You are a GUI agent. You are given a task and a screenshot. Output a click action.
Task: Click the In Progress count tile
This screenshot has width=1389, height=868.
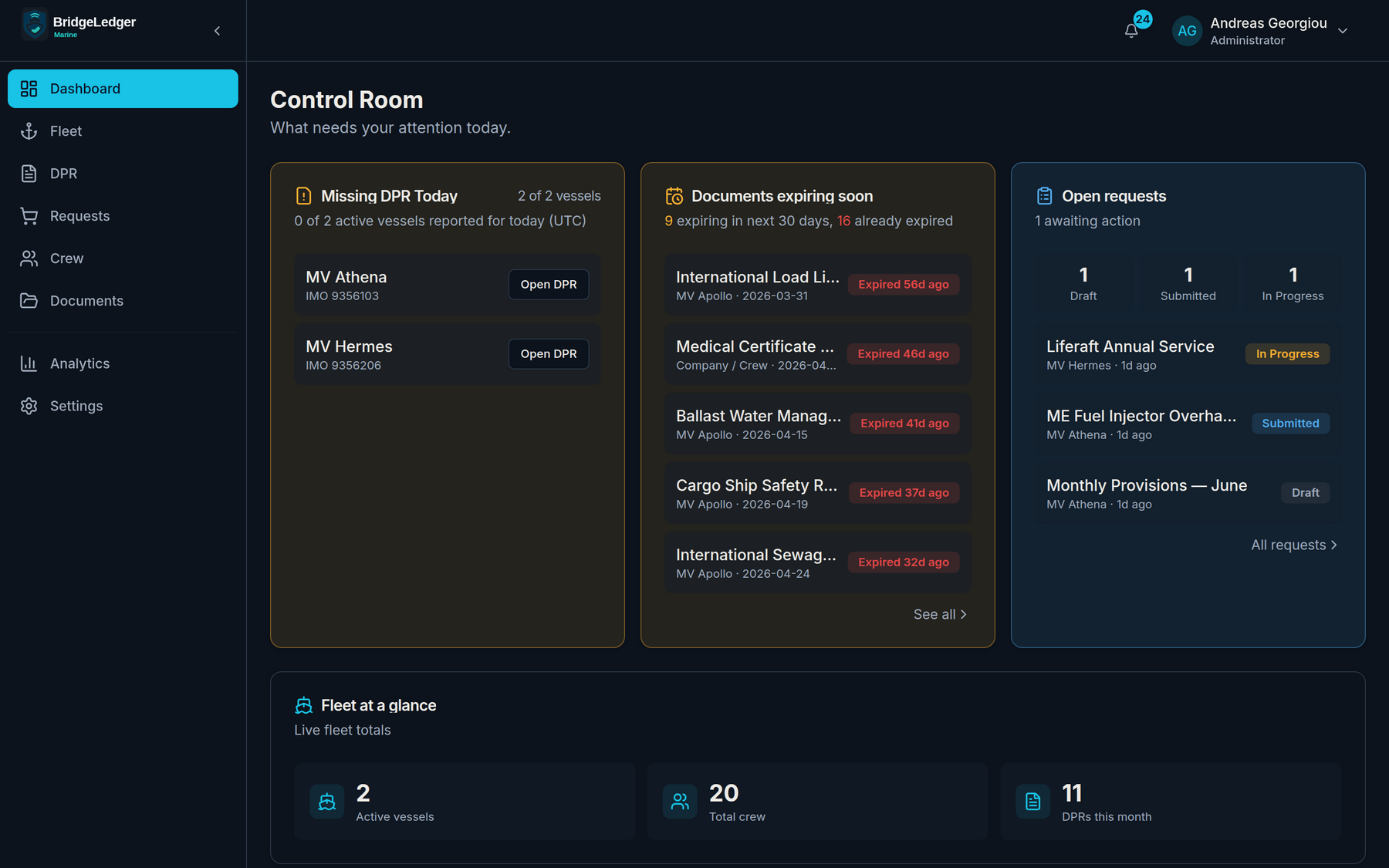(x=1293, y=283)
